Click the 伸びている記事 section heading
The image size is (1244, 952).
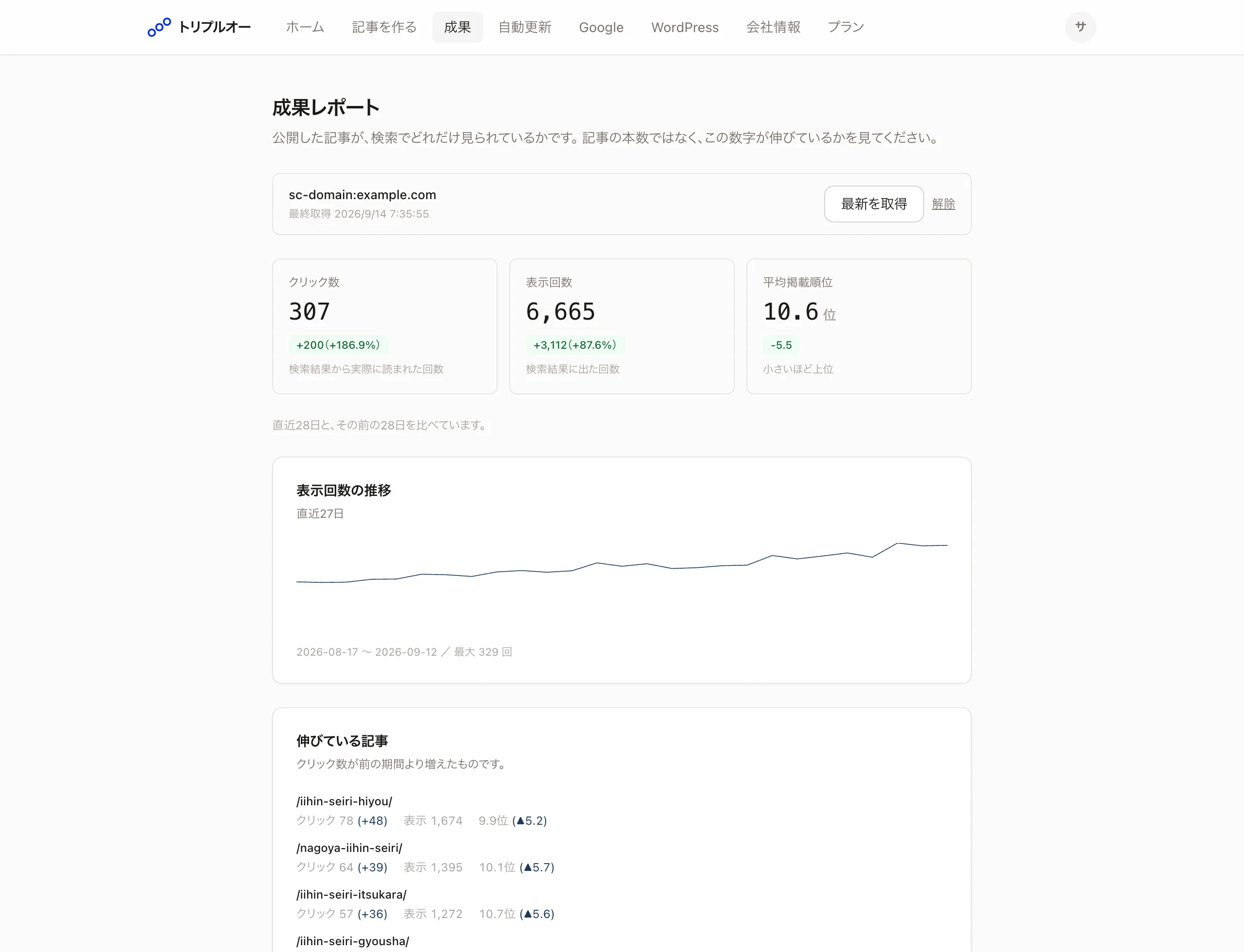coord(342,741)
